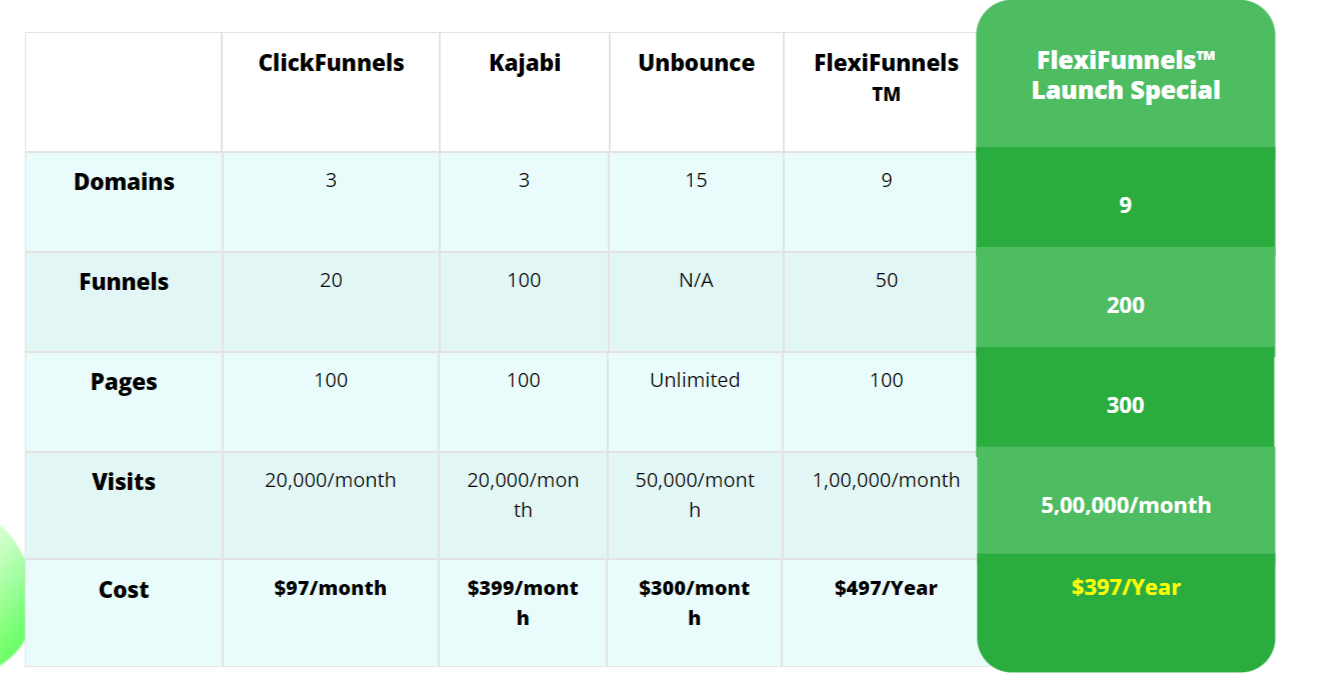Click the Cost row label

124,590
